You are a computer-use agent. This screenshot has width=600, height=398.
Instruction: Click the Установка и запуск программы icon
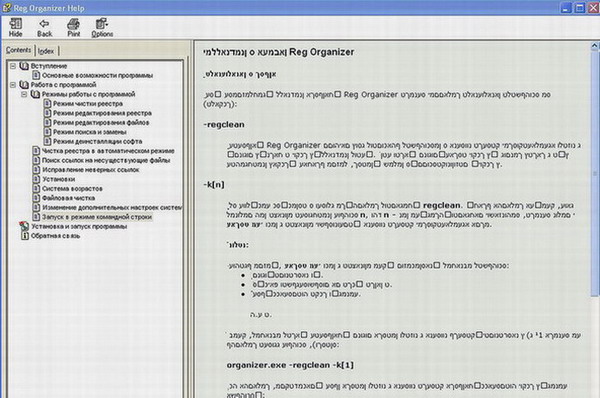24,226
